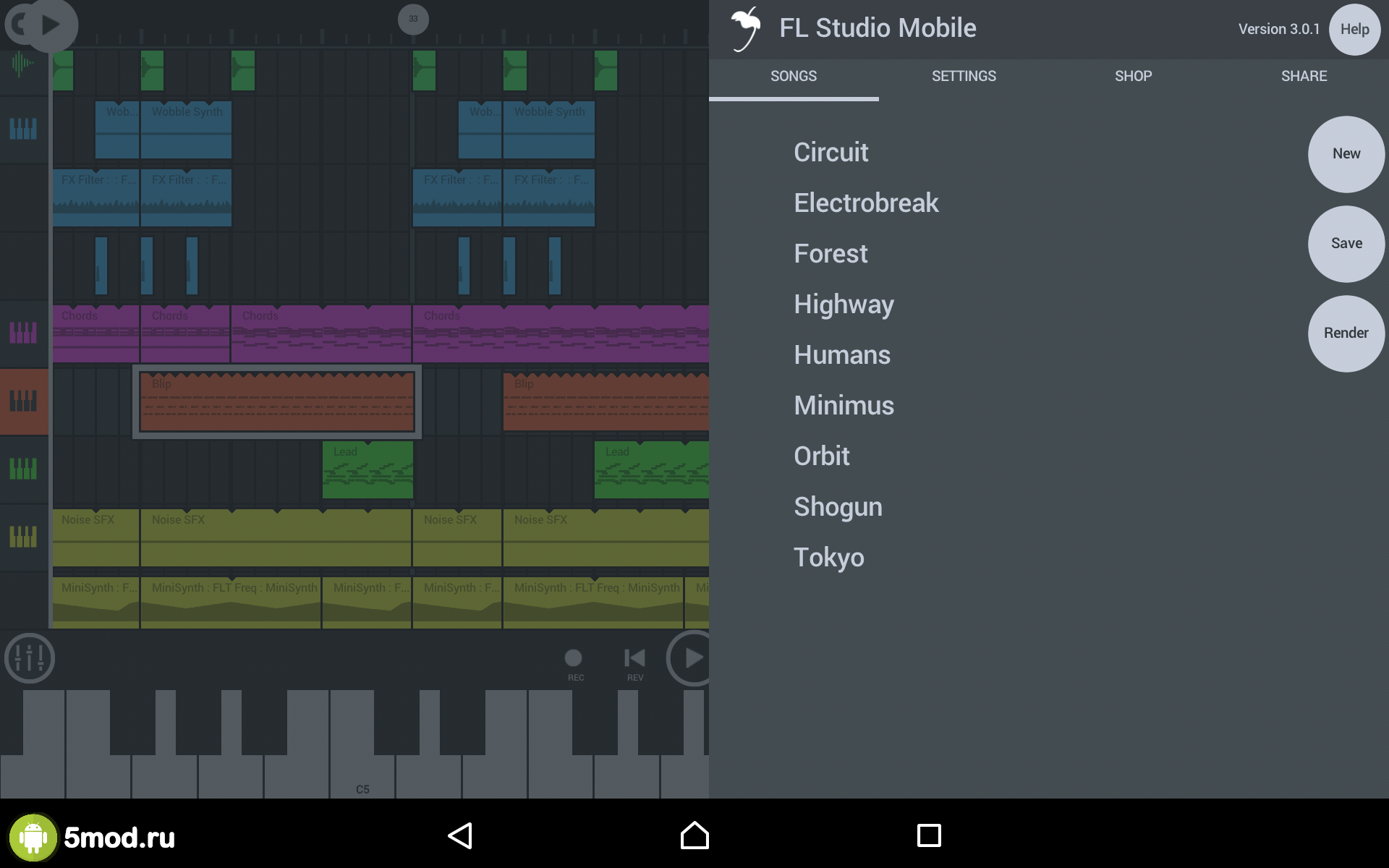Click the playhead marker labeled 33

coord(413,19)
